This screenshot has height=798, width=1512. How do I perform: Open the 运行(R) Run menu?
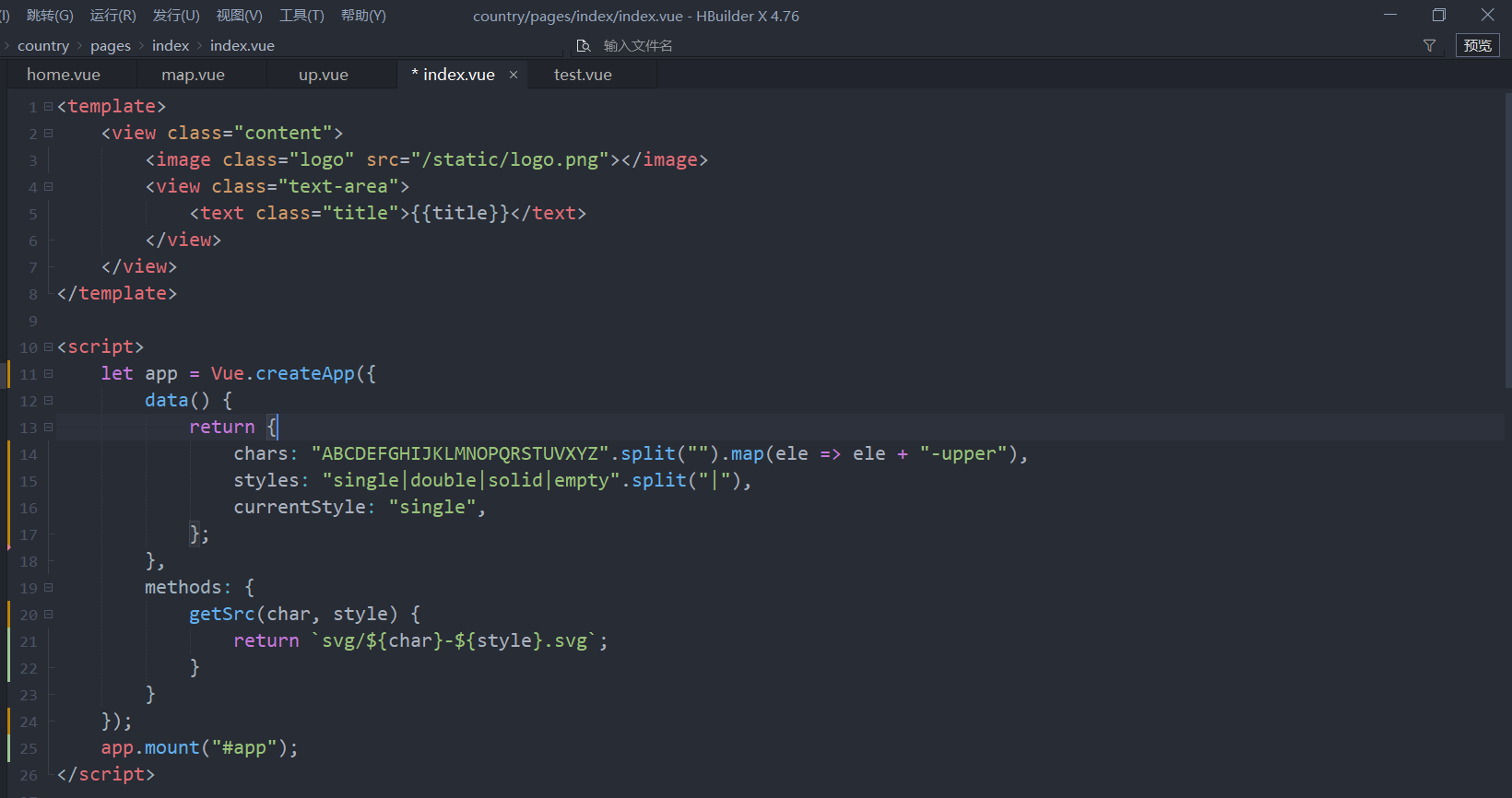112,16
